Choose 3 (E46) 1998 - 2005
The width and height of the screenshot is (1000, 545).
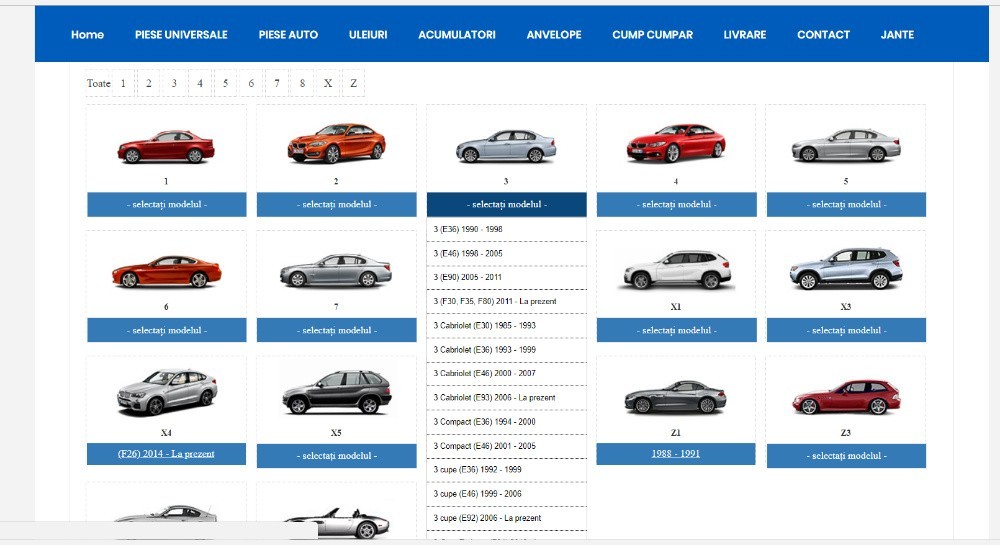(506, 254)
